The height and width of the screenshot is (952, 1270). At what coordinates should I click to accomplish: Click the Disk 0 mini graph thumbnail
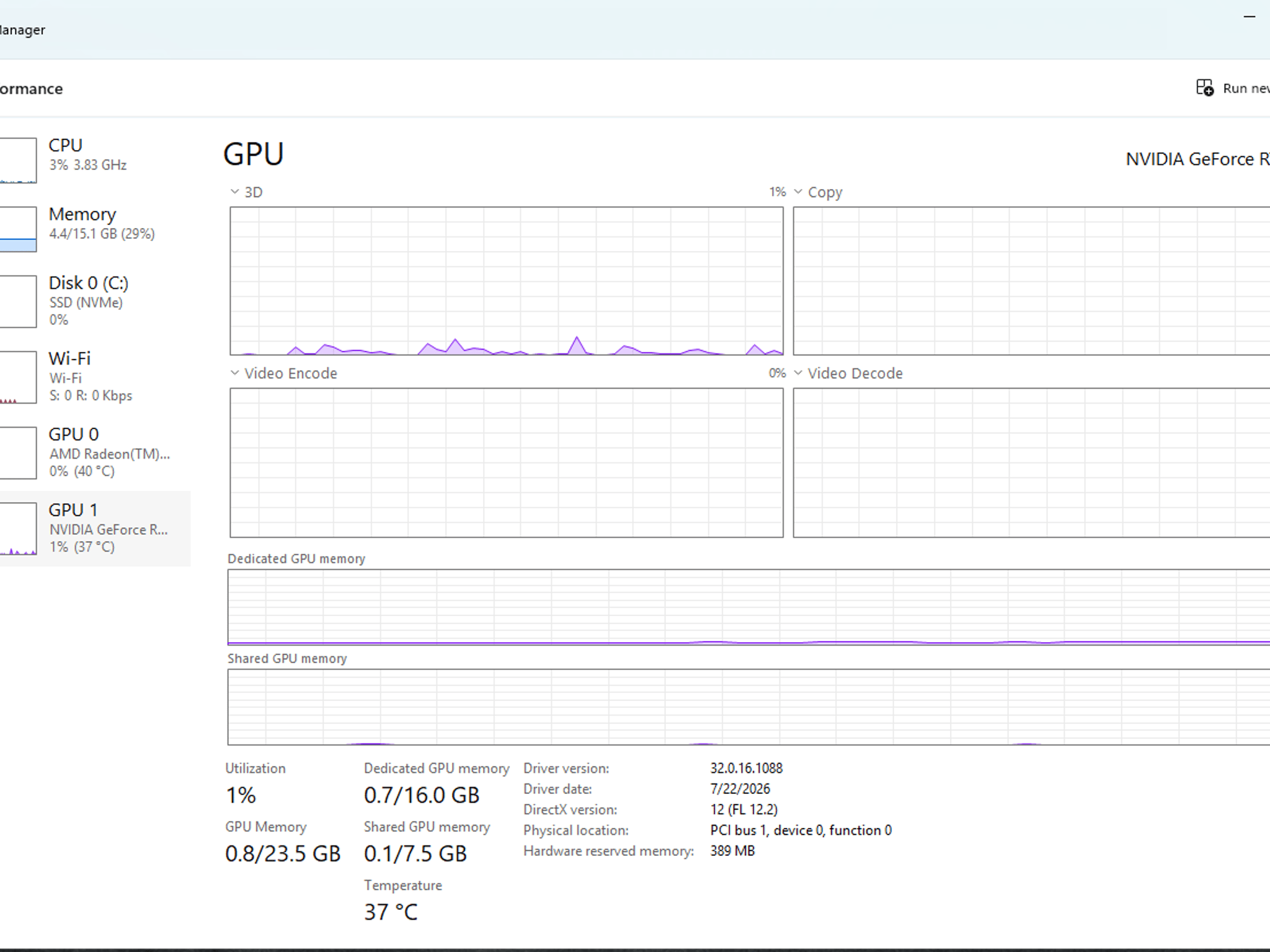click(18, 301)
